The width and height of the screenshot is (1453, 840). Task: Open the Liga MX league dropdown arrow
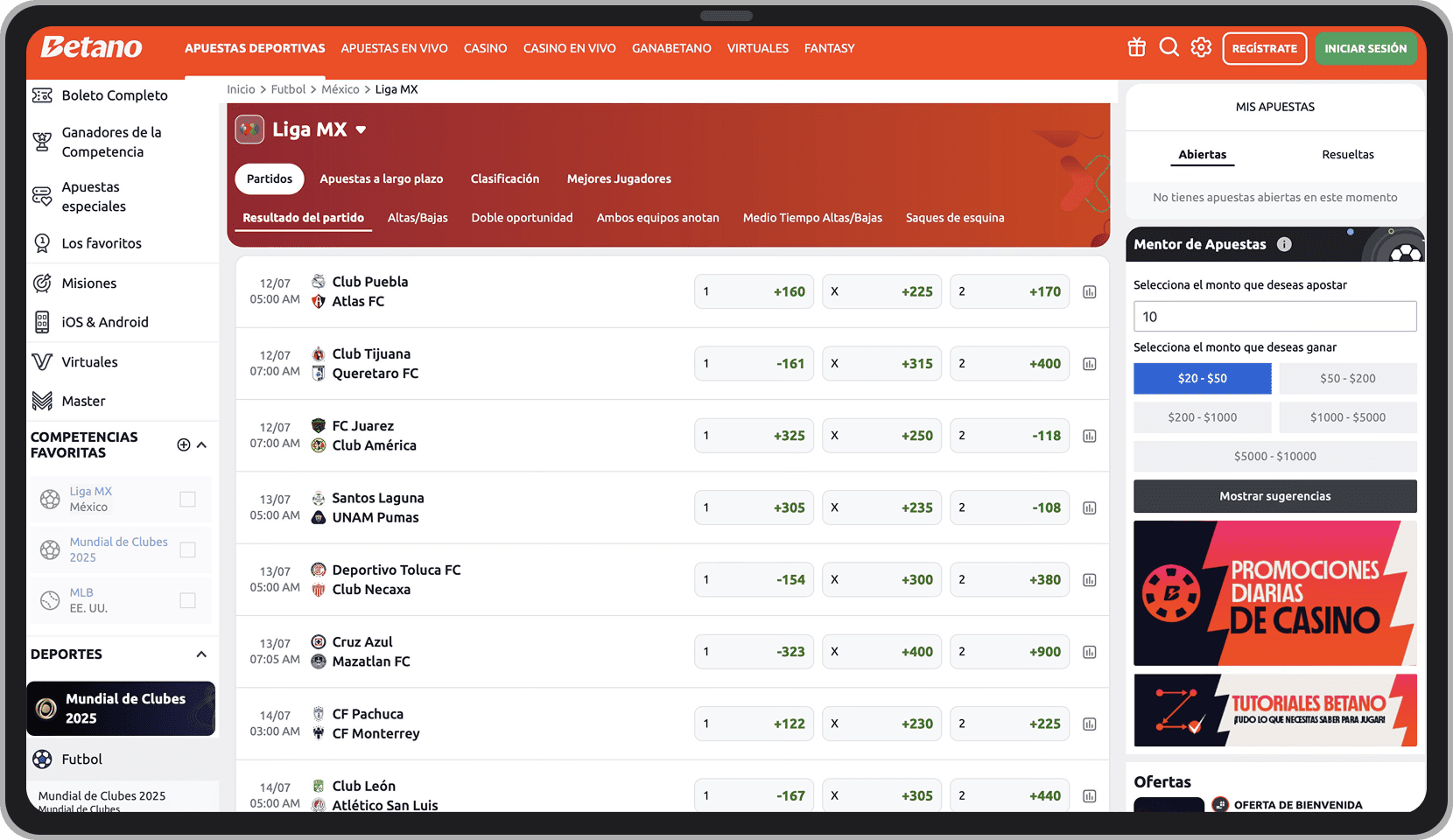361,130
